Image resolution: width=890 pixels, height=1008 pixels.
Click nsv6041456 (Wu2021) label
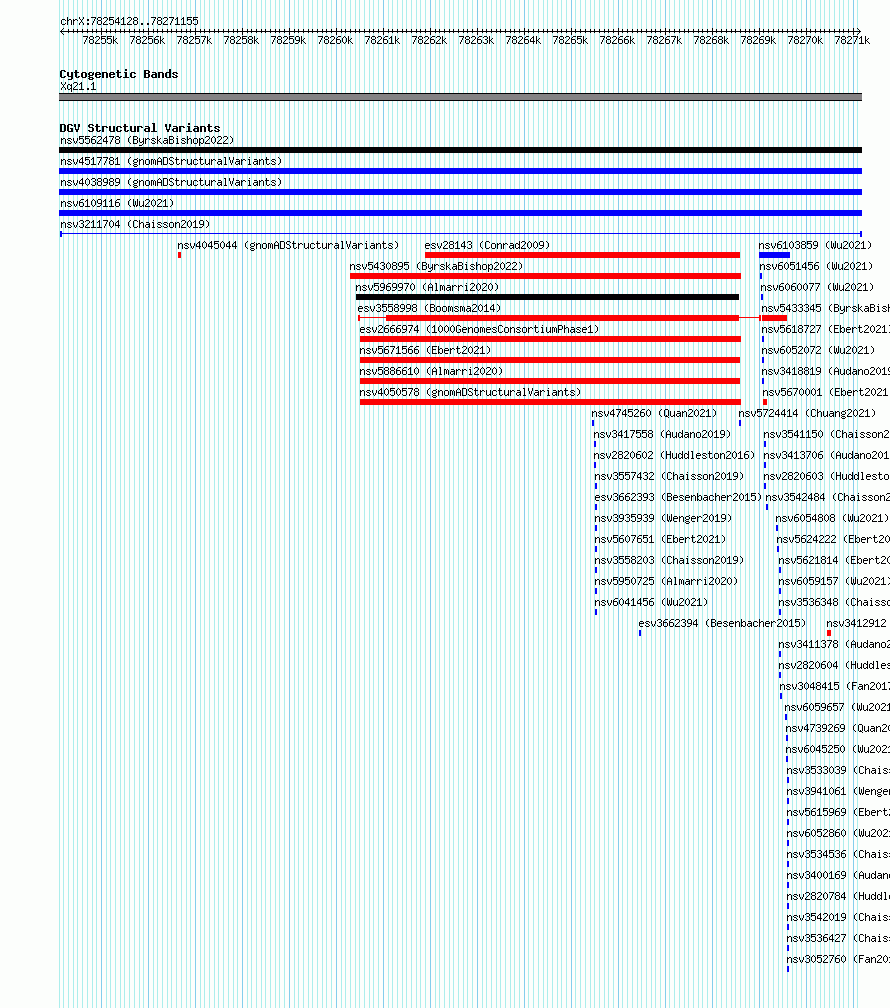pos(651,602)
